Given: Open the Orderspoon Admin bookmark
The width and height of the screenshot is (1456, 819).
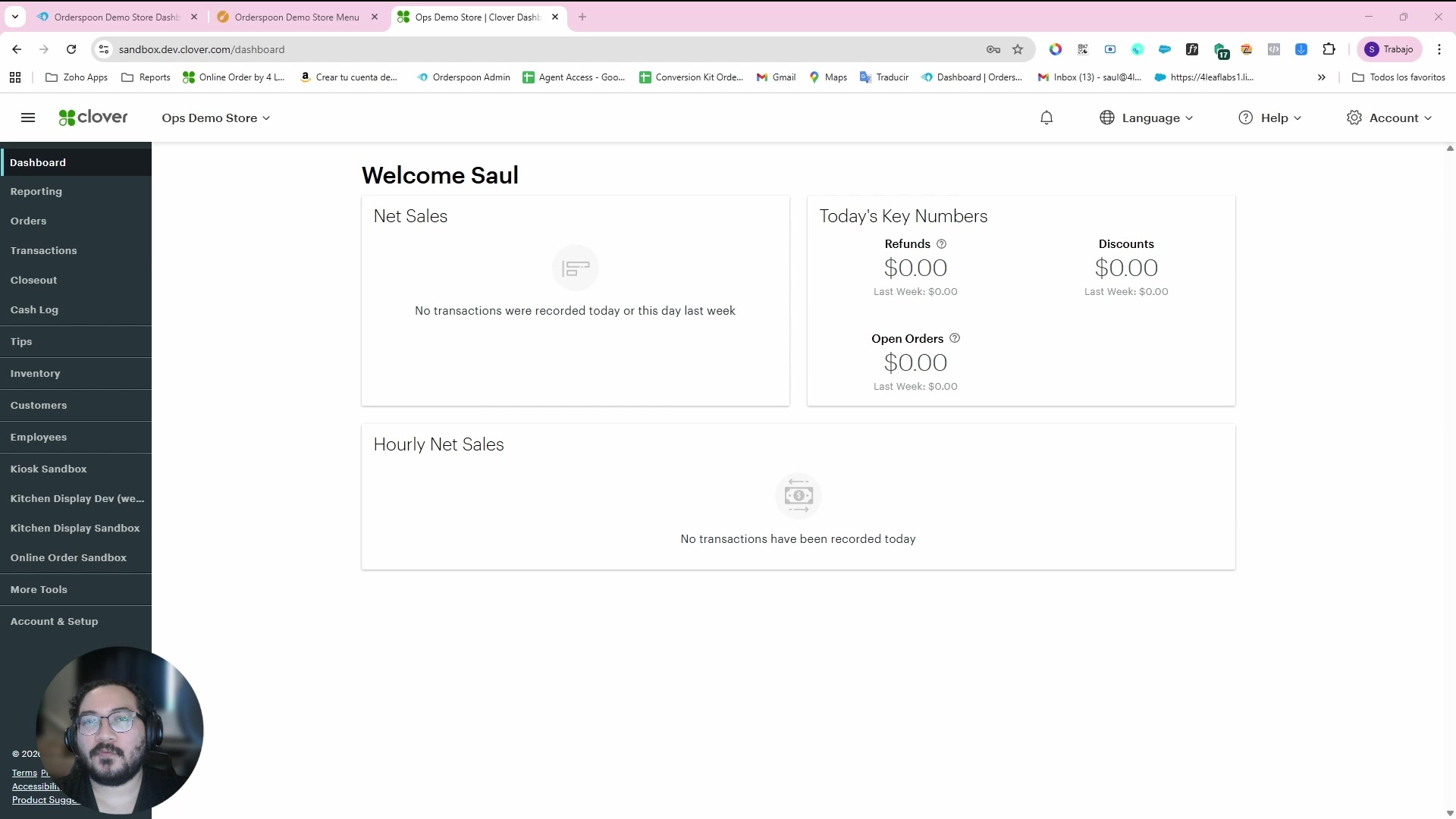Looking at the screenshot, I should pos(463,77).
